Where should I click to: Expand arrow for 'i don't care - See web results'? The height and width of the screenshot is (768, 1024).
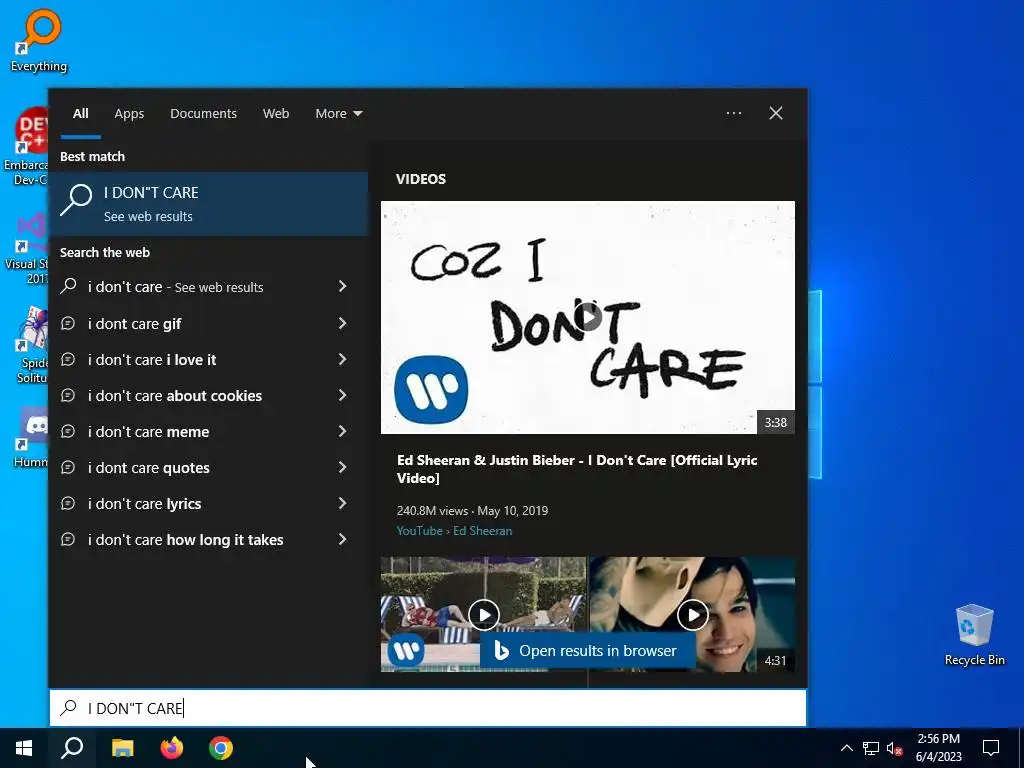click(342, 286)
